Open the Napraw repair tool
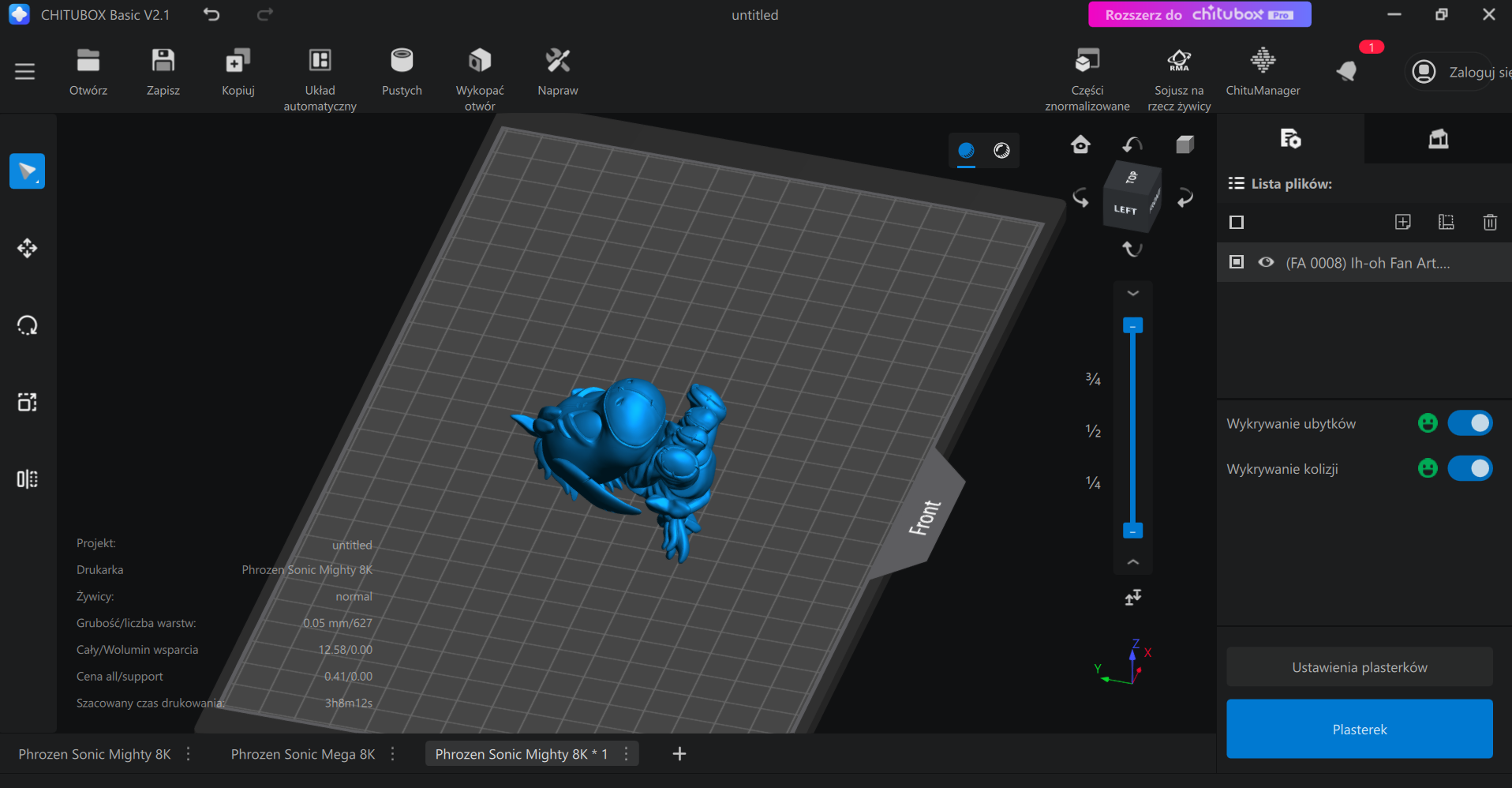This screenshot has height=788, width=1512. (558, 73)
